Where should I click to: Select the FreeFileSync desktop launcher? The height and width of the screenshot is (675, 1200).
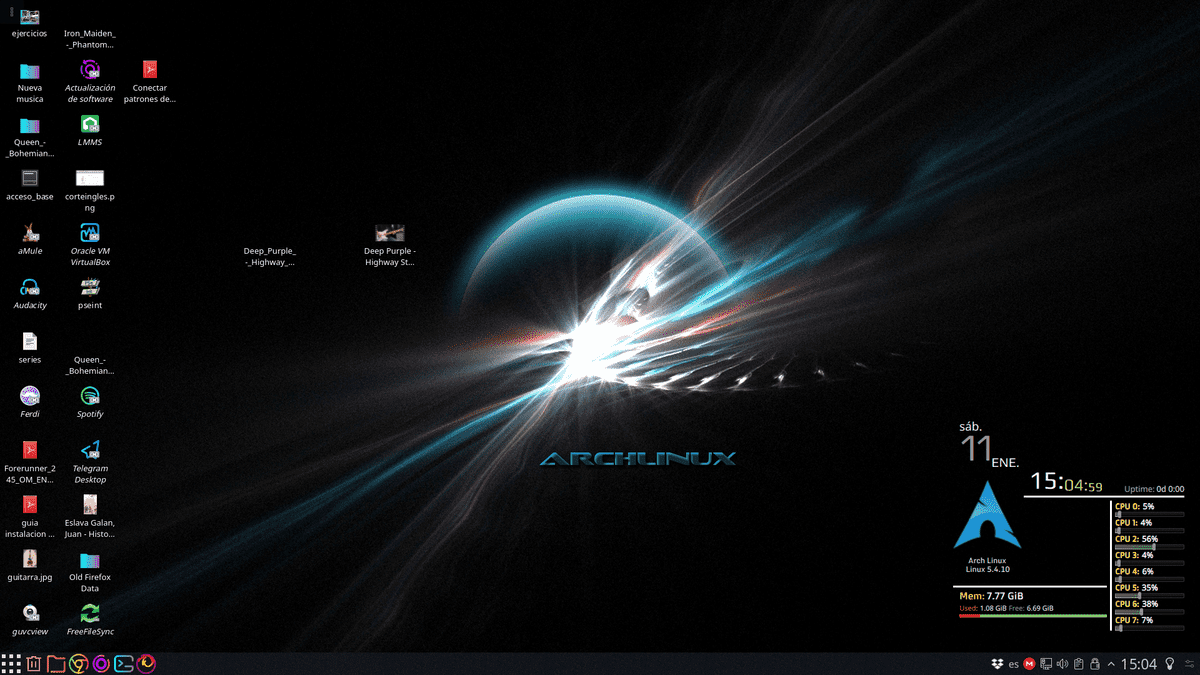90,619
